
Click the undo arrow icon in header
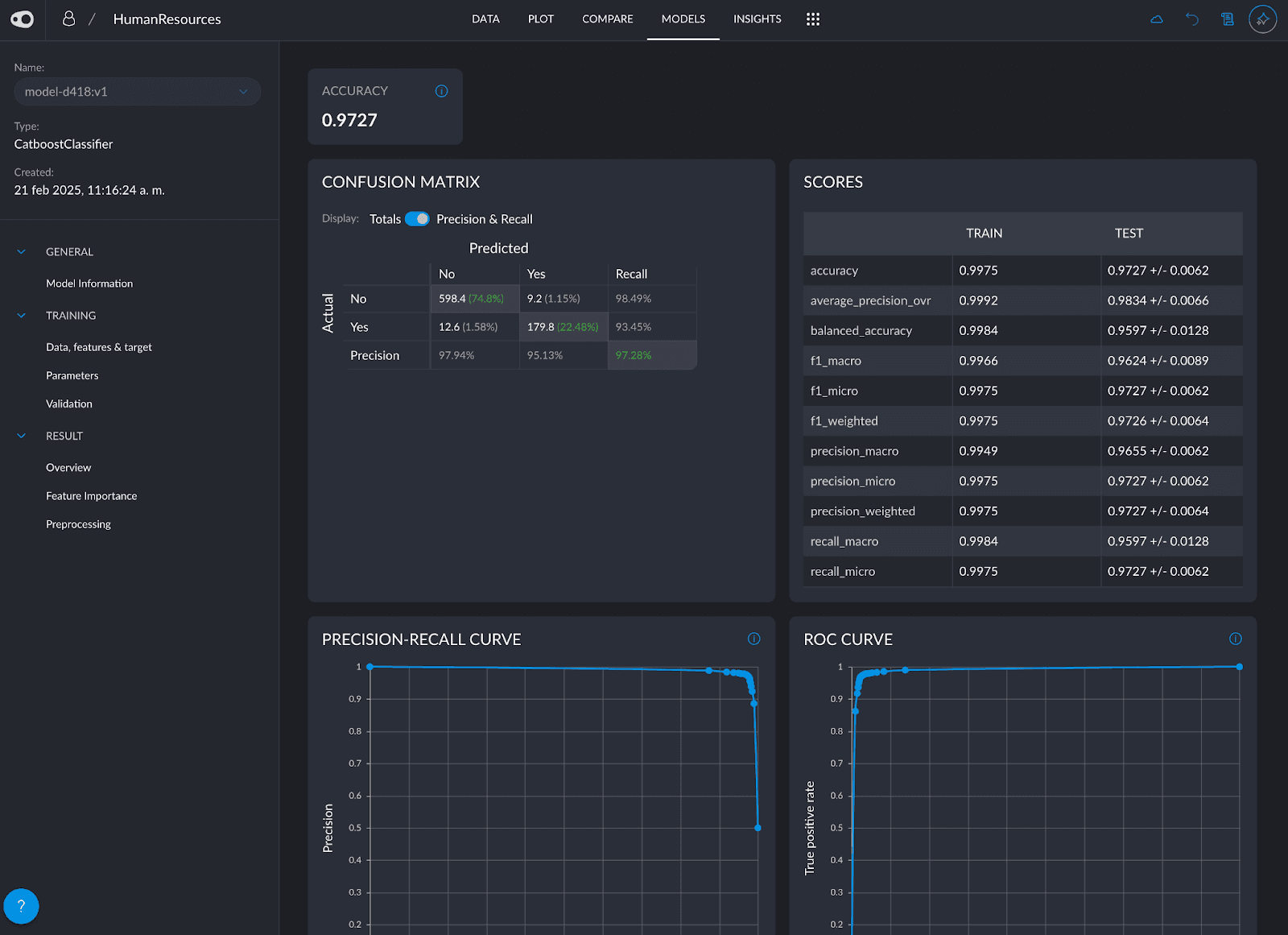pos(1192,19)
